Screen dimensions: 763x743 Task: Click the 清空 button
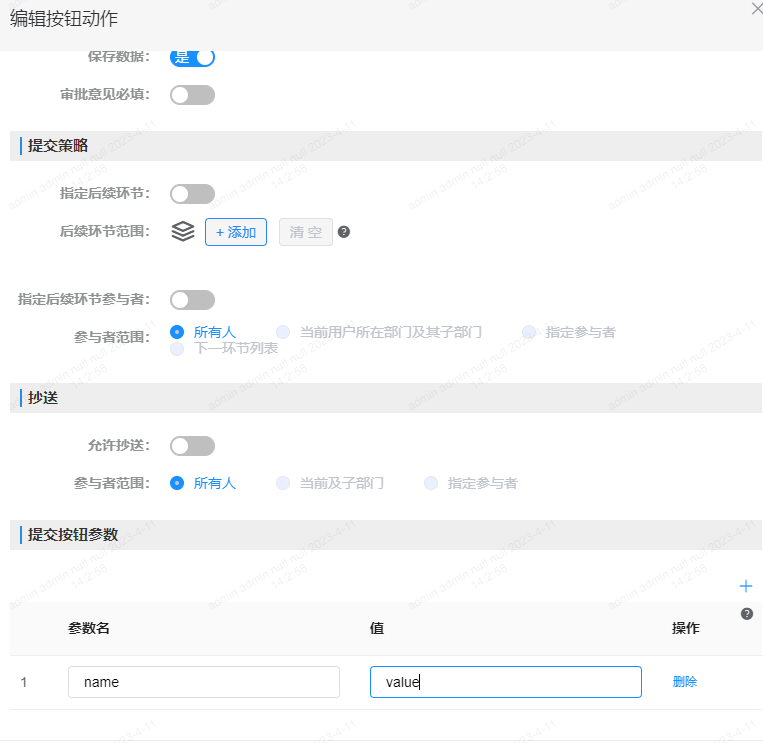305,232
